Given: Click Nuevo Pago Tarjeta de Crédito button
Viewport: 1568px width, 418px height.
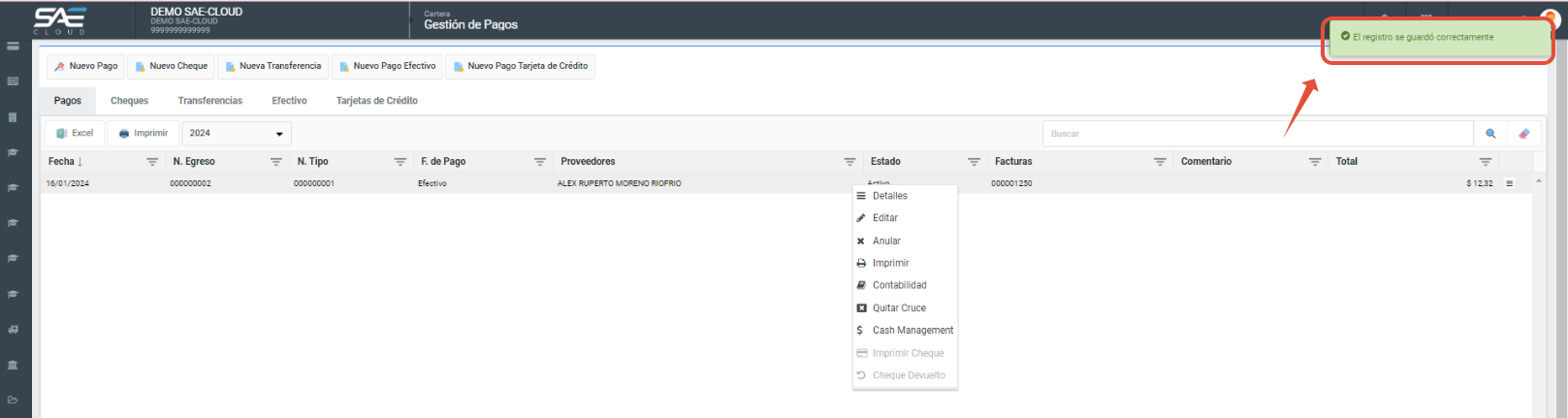Looking at the screenshot, I should click(x=520, y=66).
